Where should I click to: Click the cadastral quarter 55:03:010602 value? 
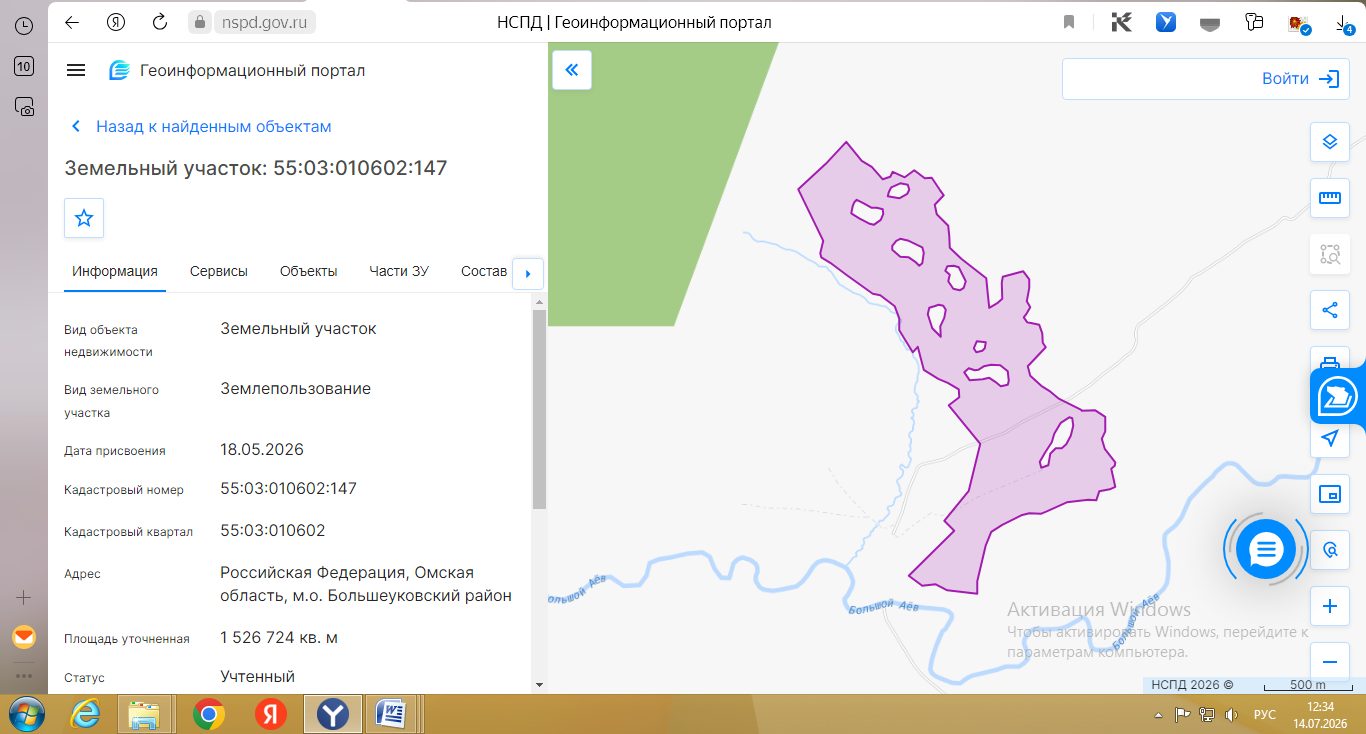pyautogui.click(x=273, y=530)
